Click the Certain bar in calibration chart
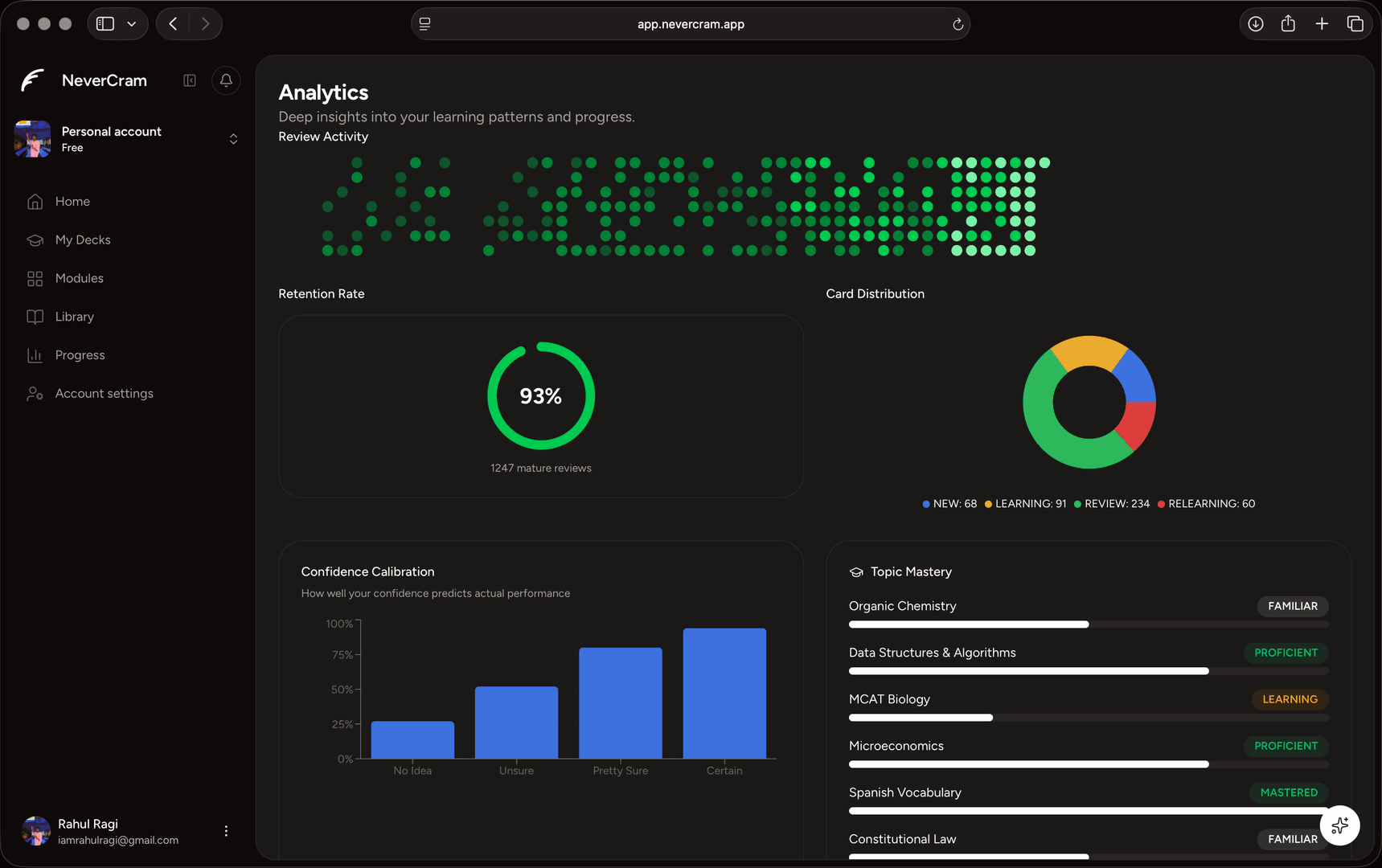 point(724,694)
